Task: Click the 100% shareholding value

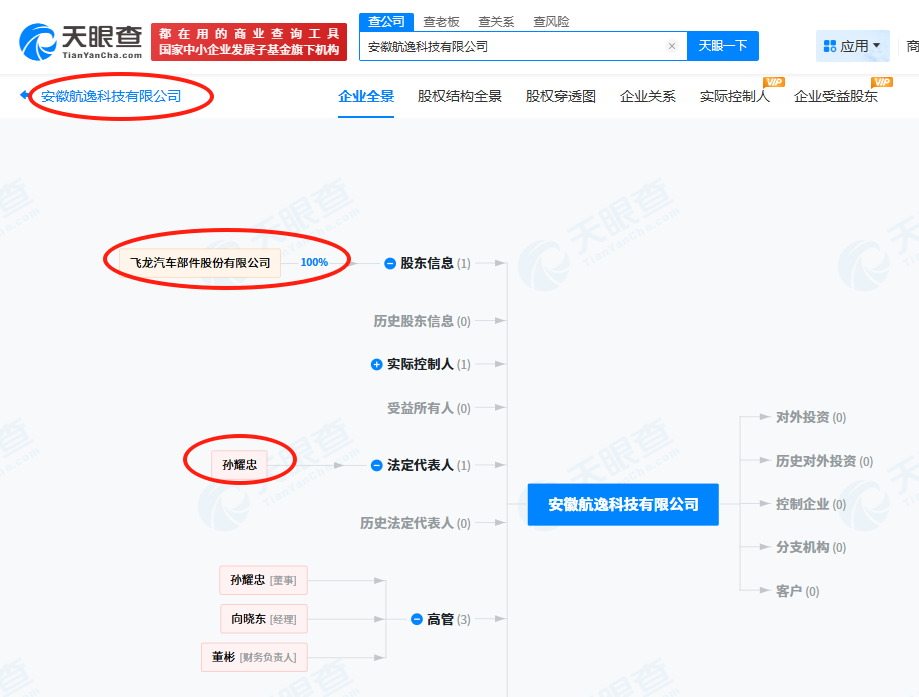Action: (x=314, y=263)
